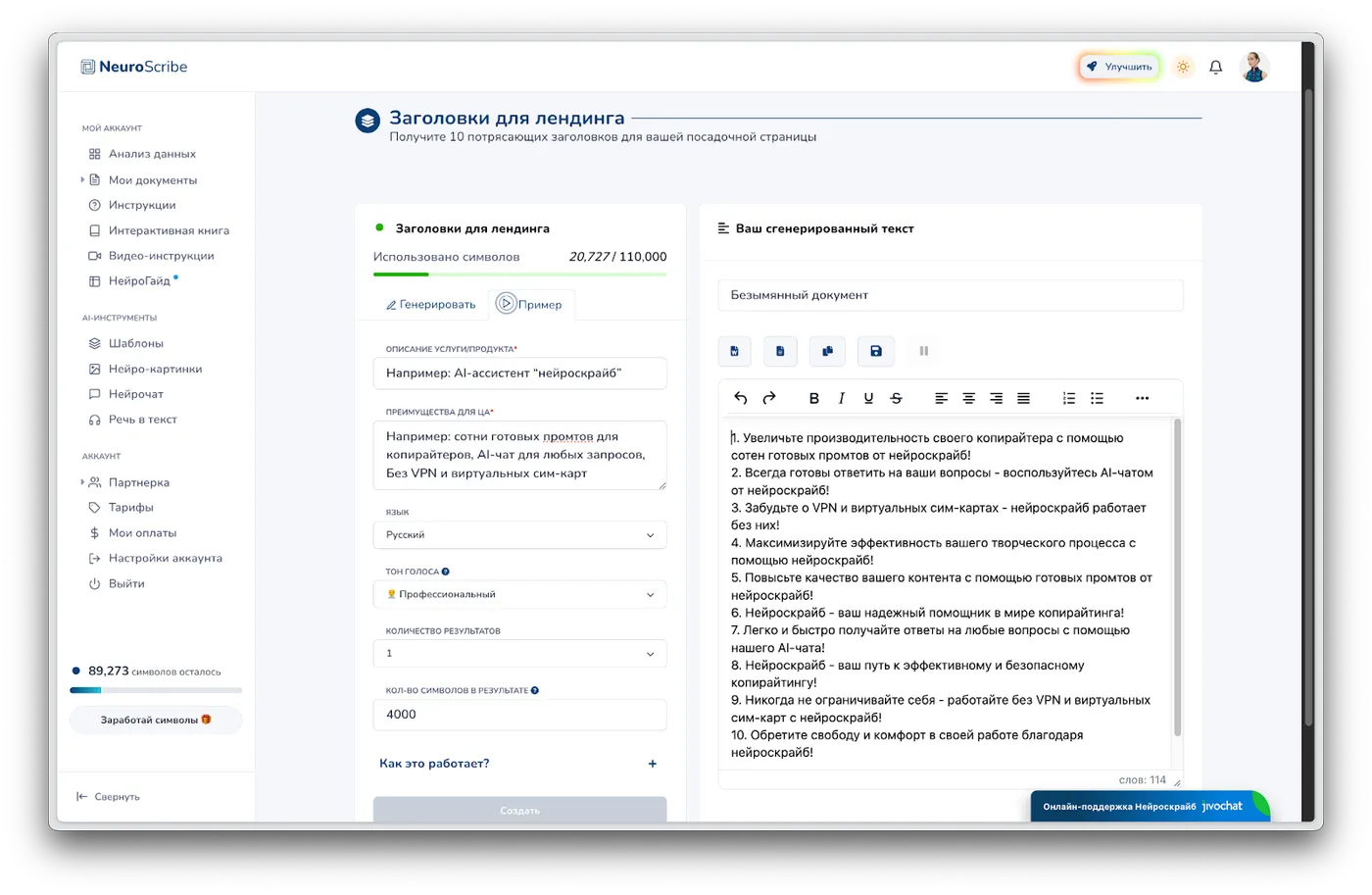Save the document with the floppy disk icon
Screen dimensions: 1372x895
pos(876,351)
